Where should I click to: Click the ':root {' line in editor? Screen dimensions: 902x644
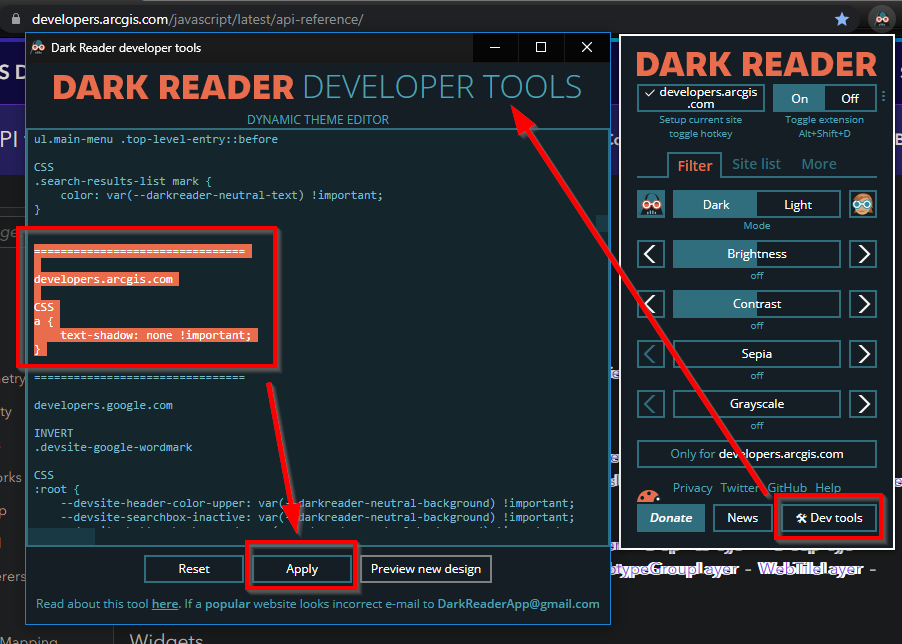click(56, 489)
